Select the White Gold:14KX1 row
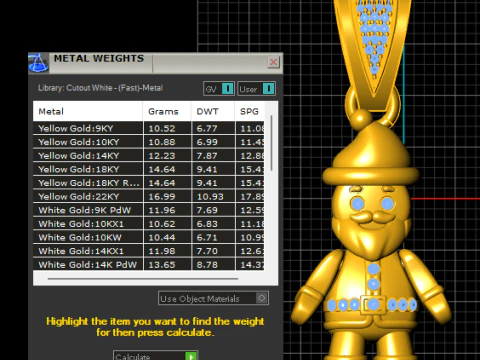 tap(149, 251)
